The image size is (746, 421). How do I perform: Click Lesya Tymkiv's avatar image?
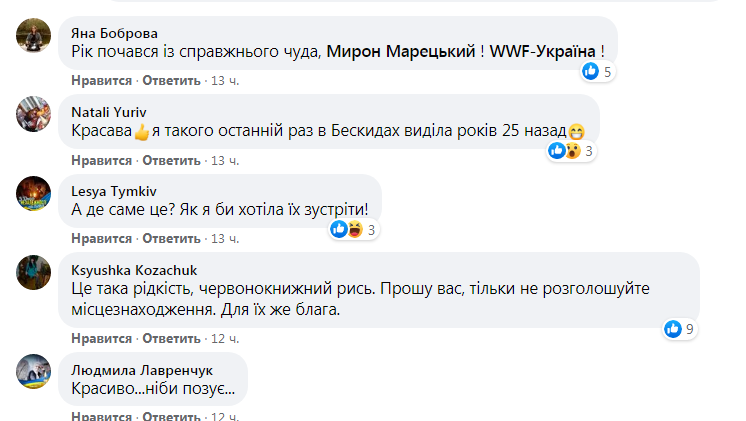click(33, 193)
